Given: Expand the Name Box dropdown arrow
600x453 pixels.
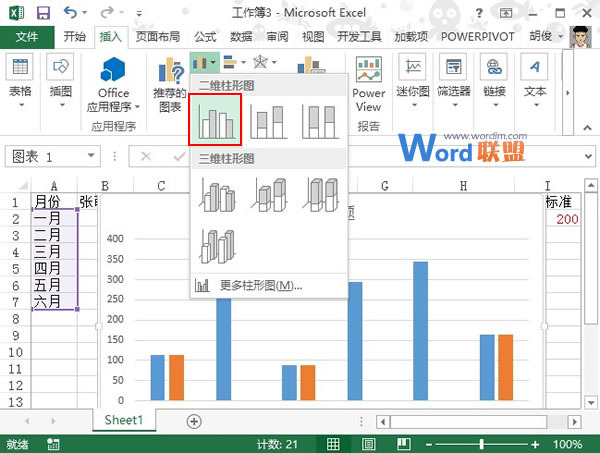Looking at the screenshot, I should 91,155.
